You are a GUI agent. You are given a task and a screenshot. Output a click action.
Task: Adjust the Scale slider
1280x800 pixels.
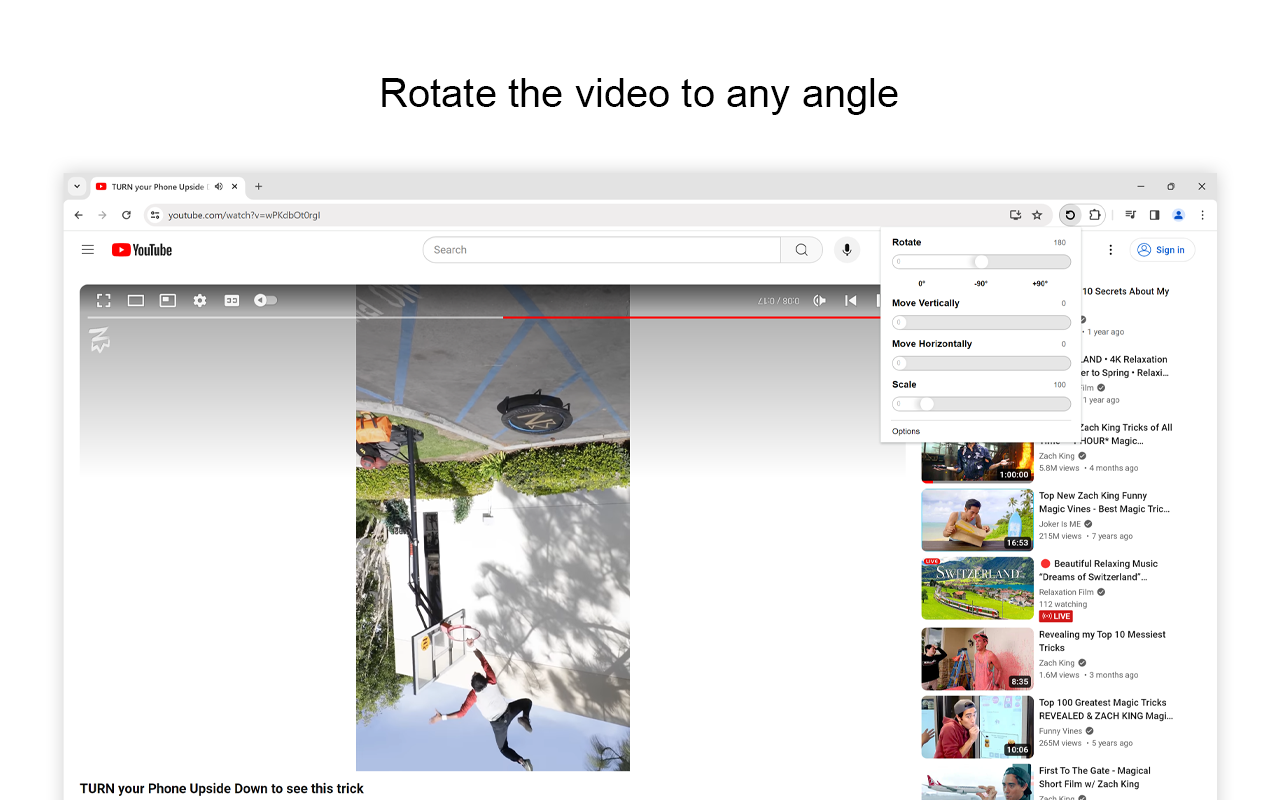925,403
